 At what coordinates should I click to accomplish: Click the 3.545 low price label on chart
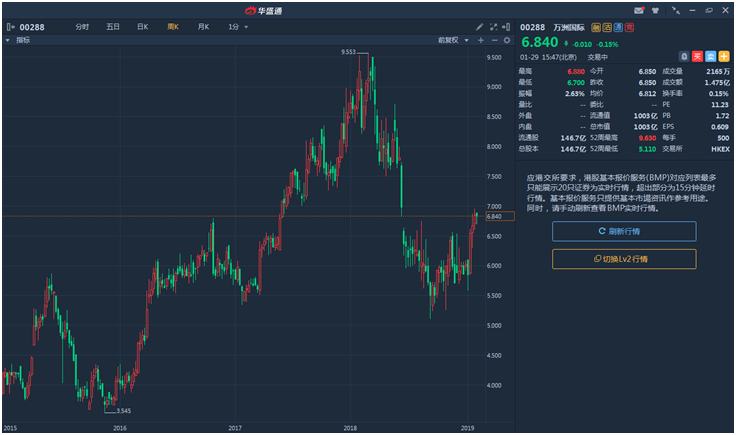pyautogui.click(x=124, y=411)
